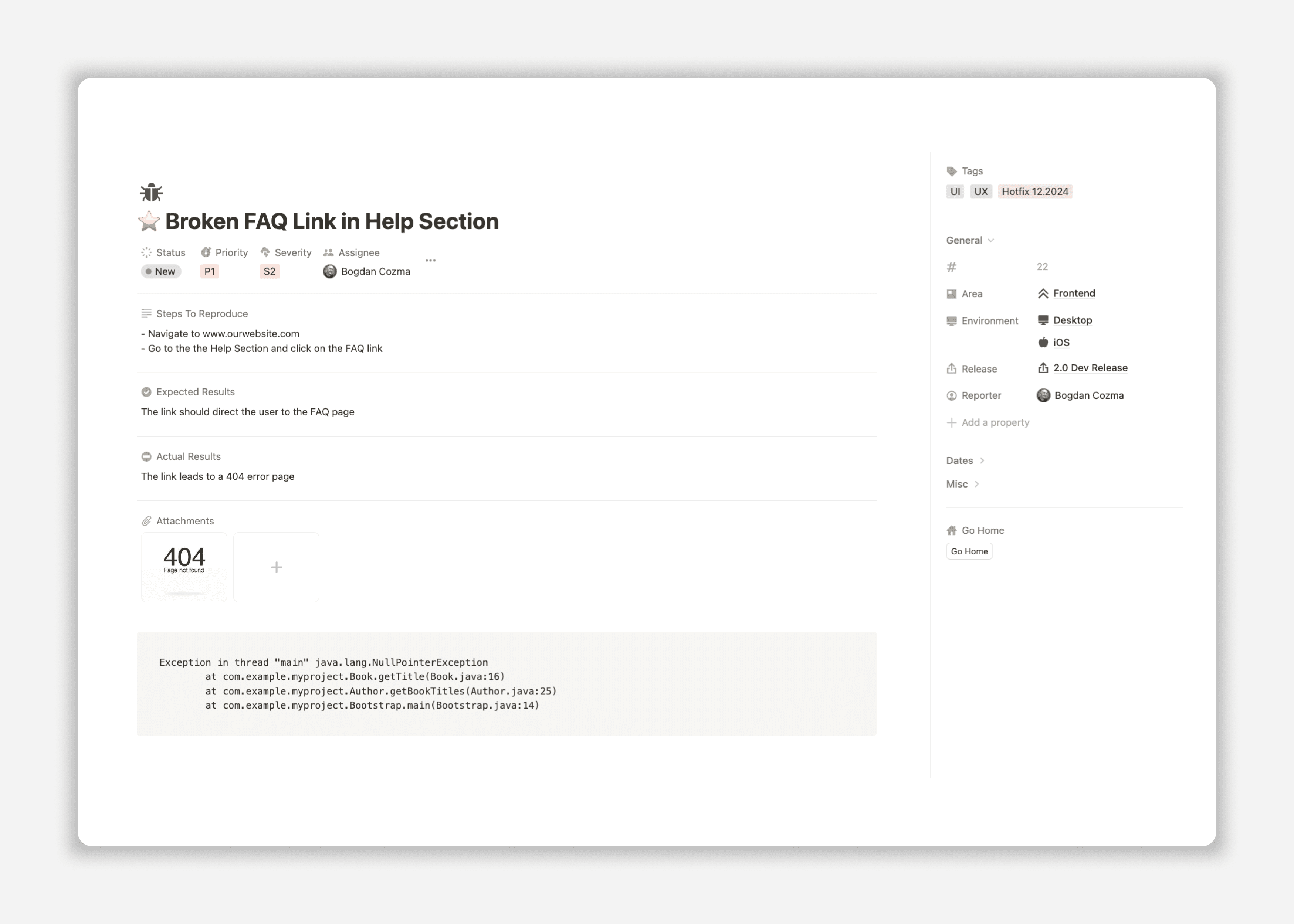Click the hash ID number icon
1294x924 pixels.
951,267
